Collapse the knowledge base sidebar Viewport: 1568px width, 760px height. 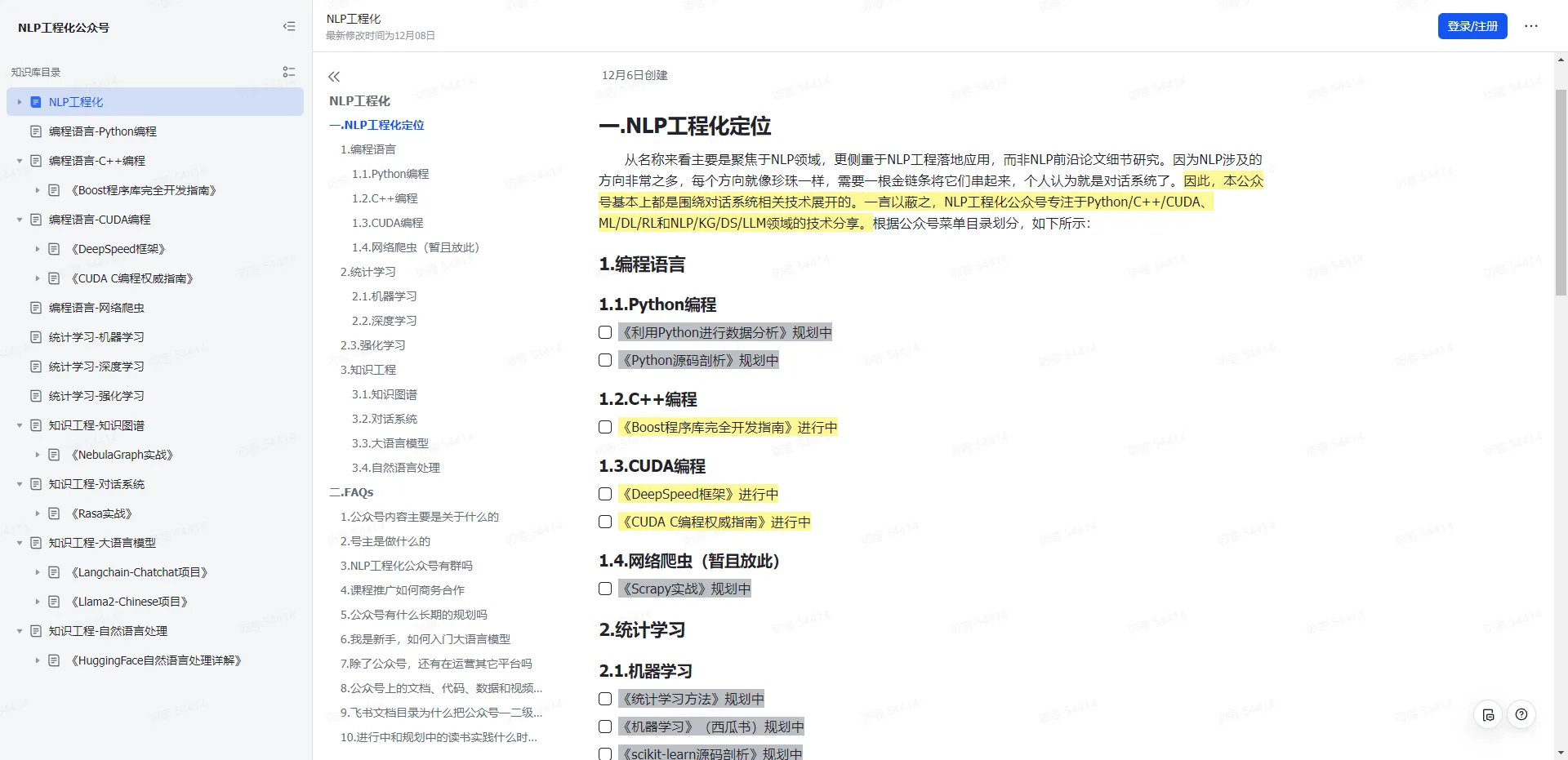pos(289,26)
